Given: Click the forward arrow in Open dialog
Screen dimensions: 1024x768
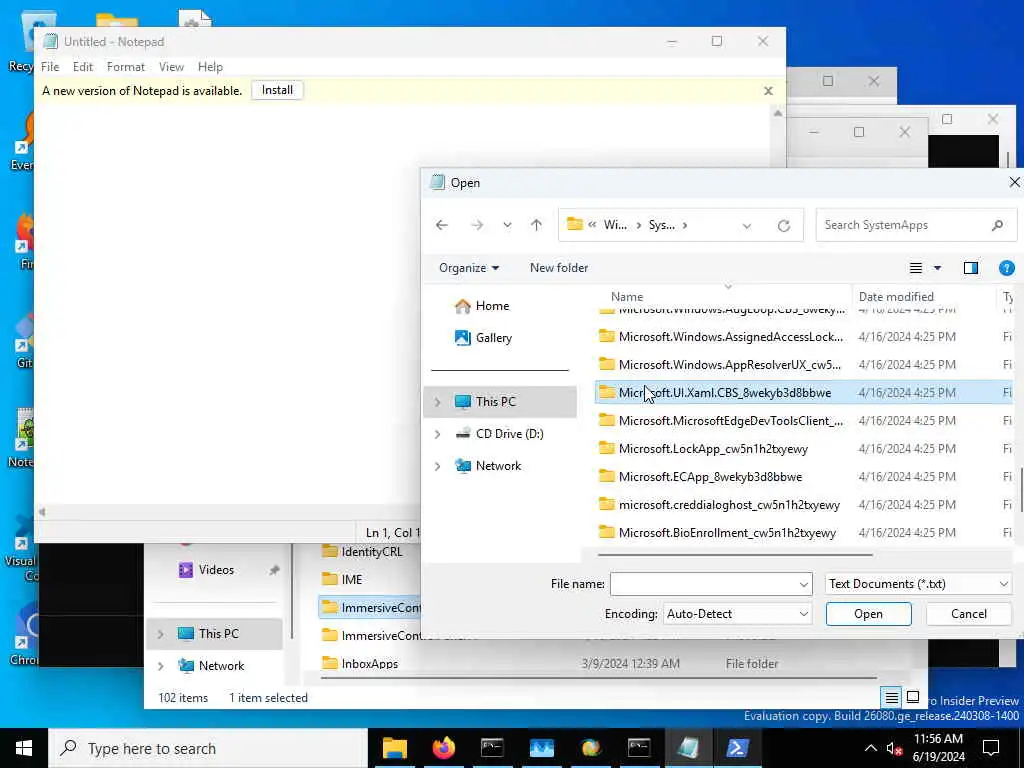Looking at the screenshot, I should coord(477,225).
